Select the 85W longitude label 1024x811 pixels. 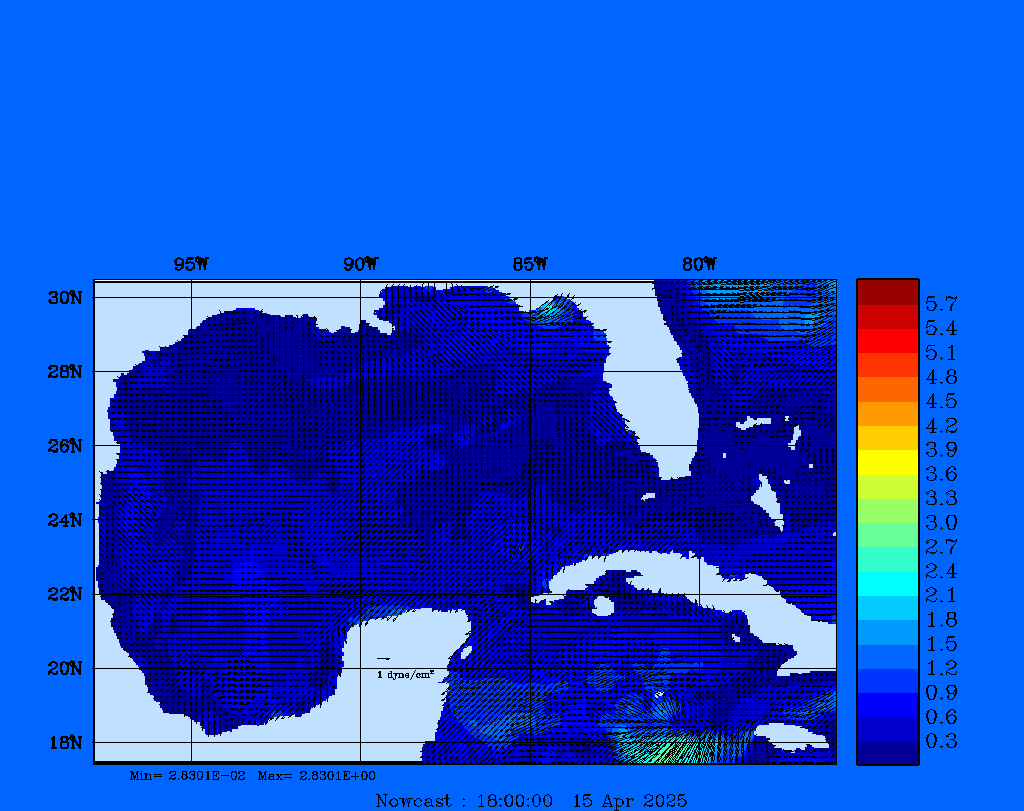(529, 264)
